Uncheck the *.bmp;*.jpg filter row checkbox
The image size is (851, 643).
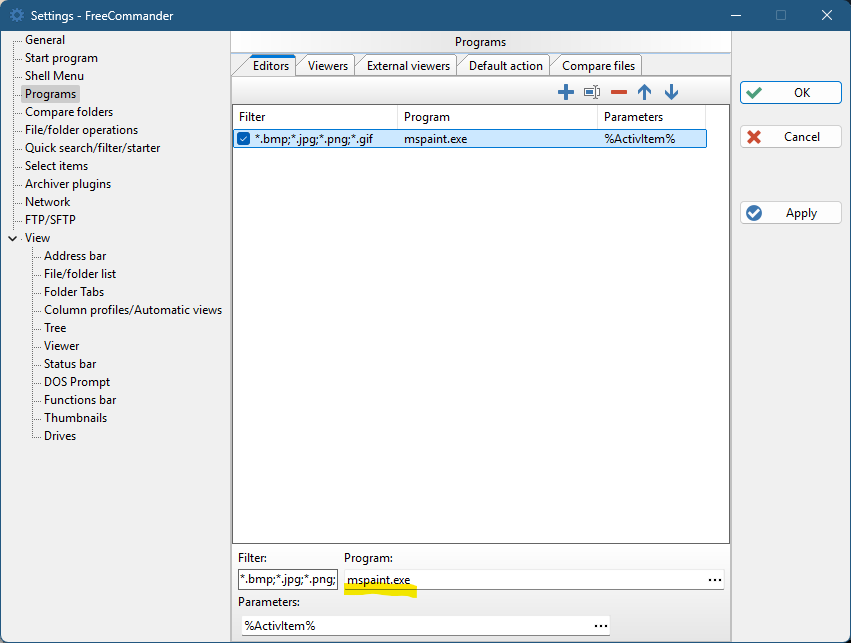244,139
